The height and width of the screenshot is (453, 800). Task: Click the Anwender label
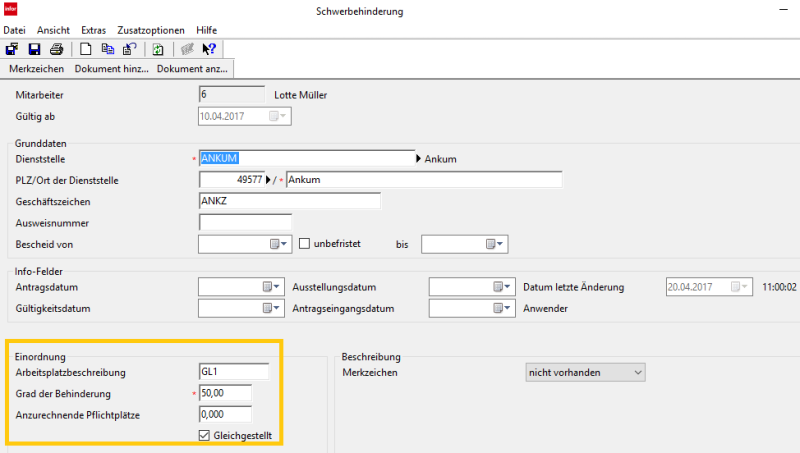[545, 309]
